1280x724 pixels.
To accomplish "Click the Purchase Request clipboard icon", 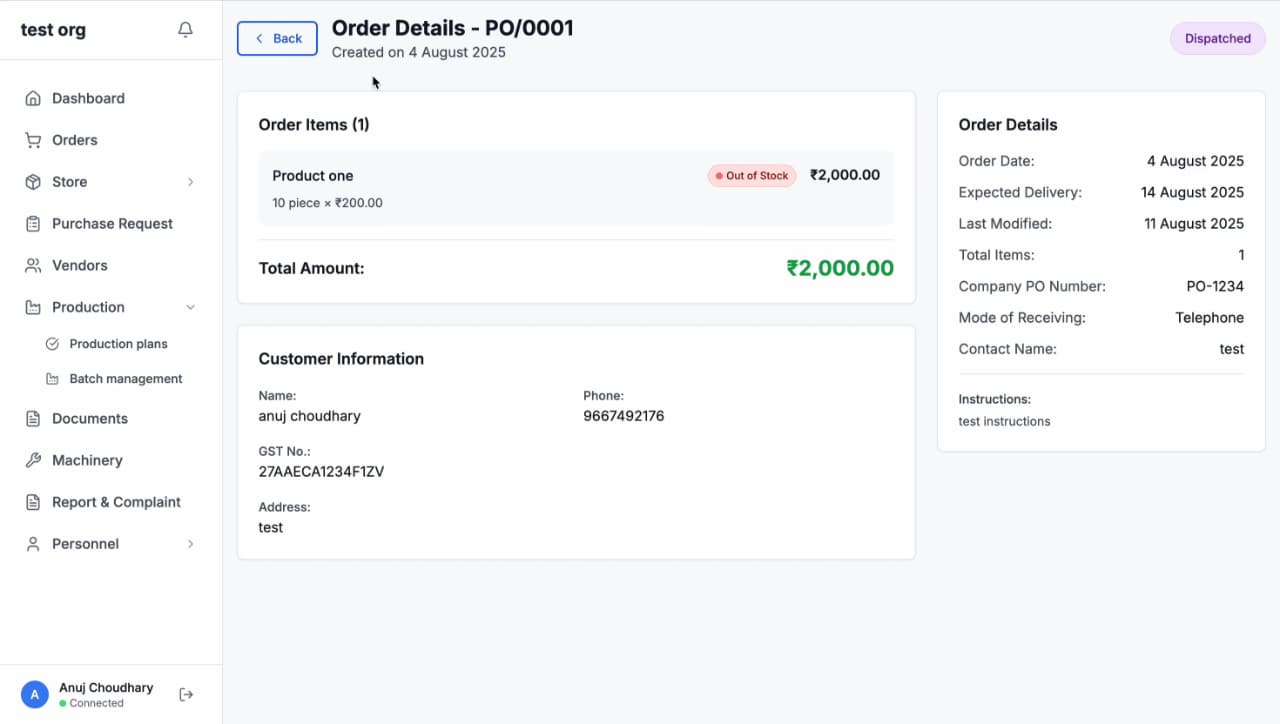I will (x=33, y=224).
